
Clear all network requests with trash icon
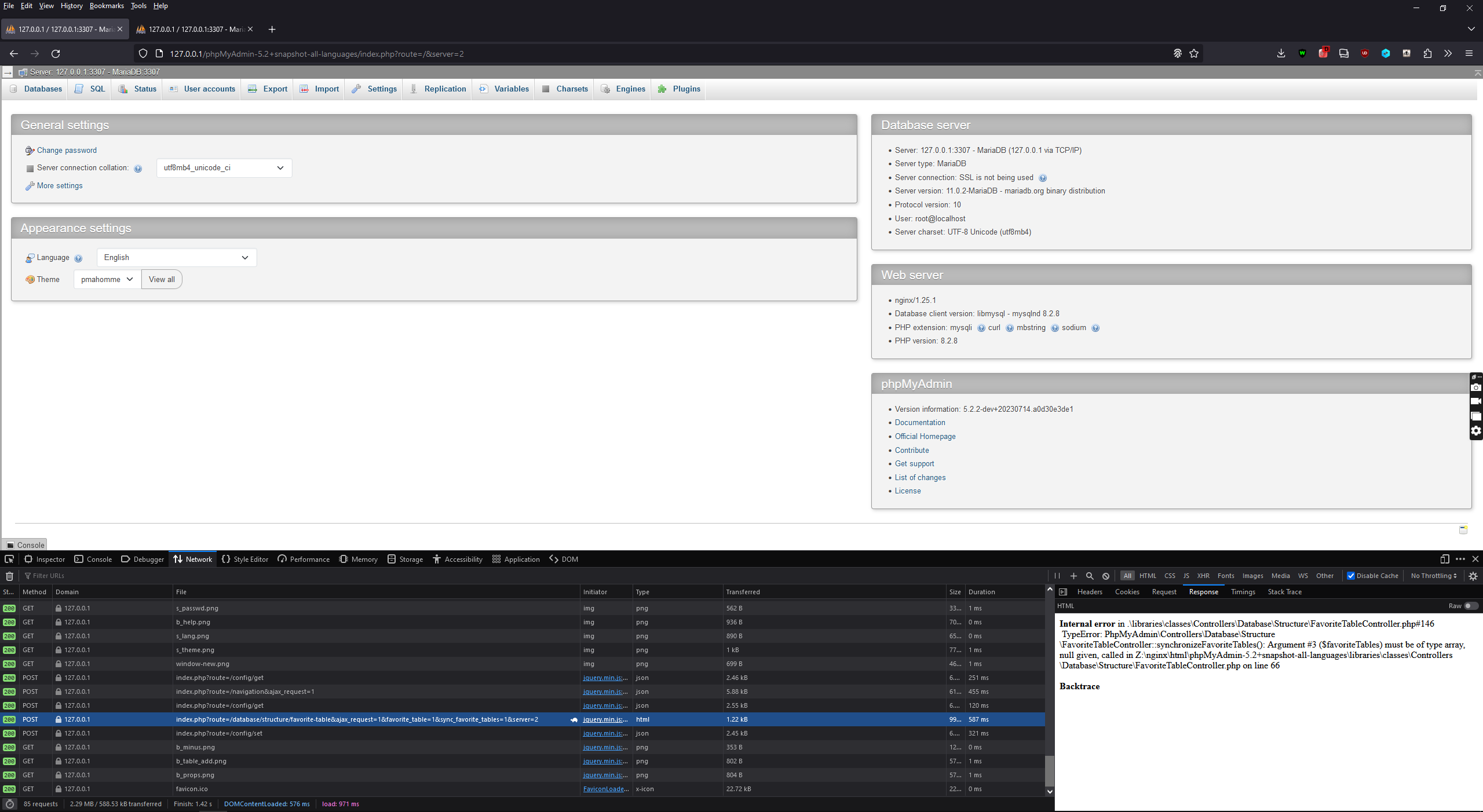(x=9, y=576)
